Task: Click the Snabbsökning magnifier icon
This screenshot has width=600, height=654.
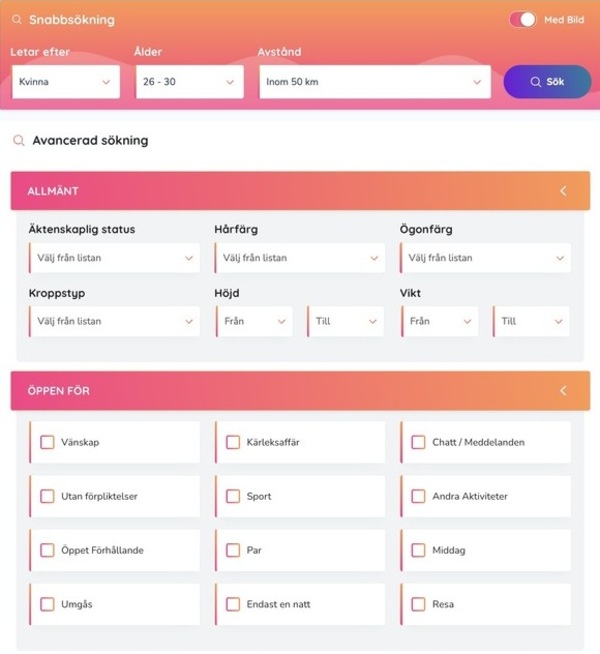Action: coord(17,20)
